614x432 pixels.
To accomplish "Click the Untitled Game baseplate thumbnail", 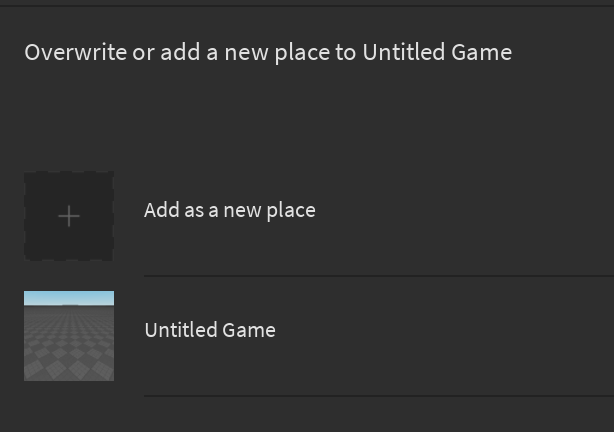I will coord(69,336).
